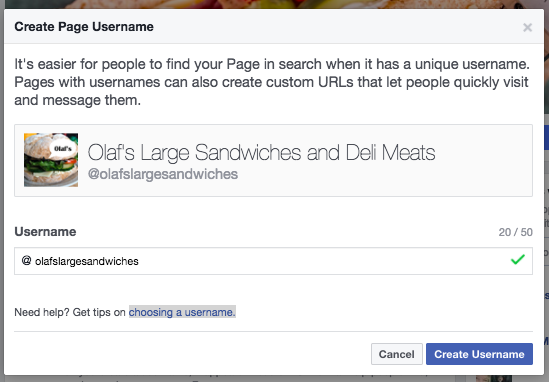This screenshot has width=549, height=382.
Task: Click Olaf's Large Sandwiches and Deli Meats title
Action: click(261, 153)
